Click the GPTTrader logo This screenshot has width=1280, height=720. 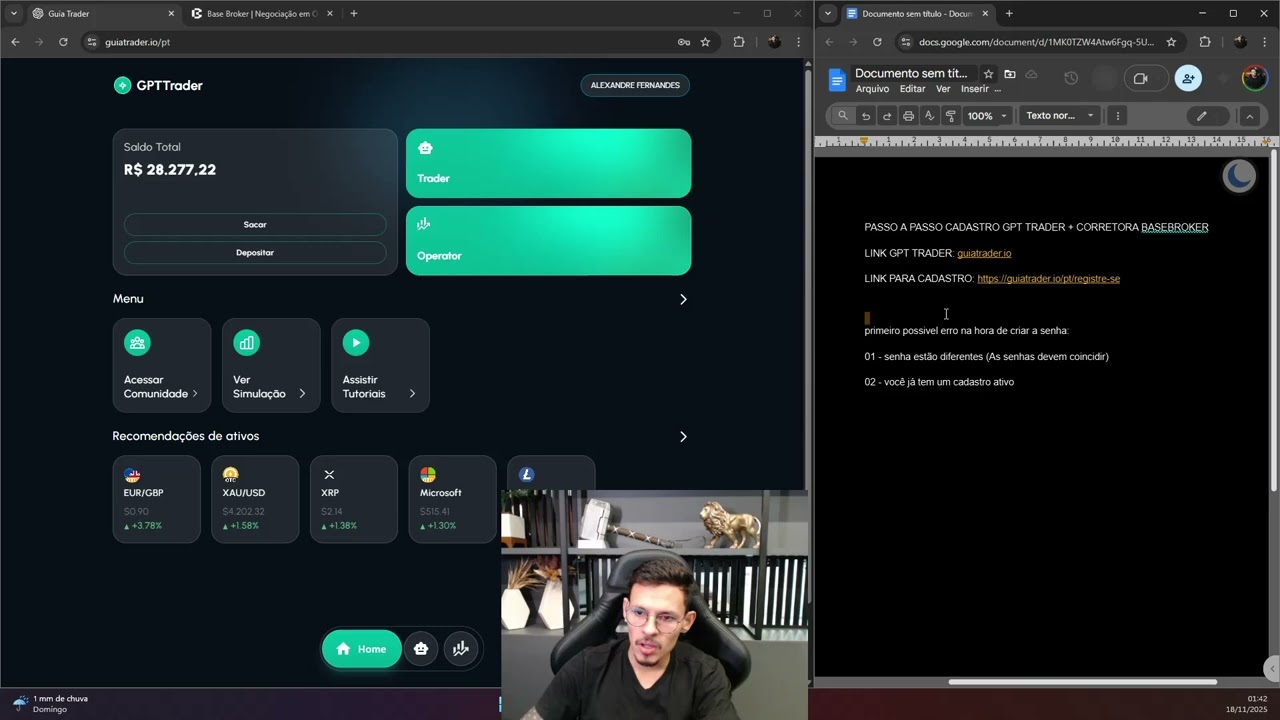coord(158,85)
